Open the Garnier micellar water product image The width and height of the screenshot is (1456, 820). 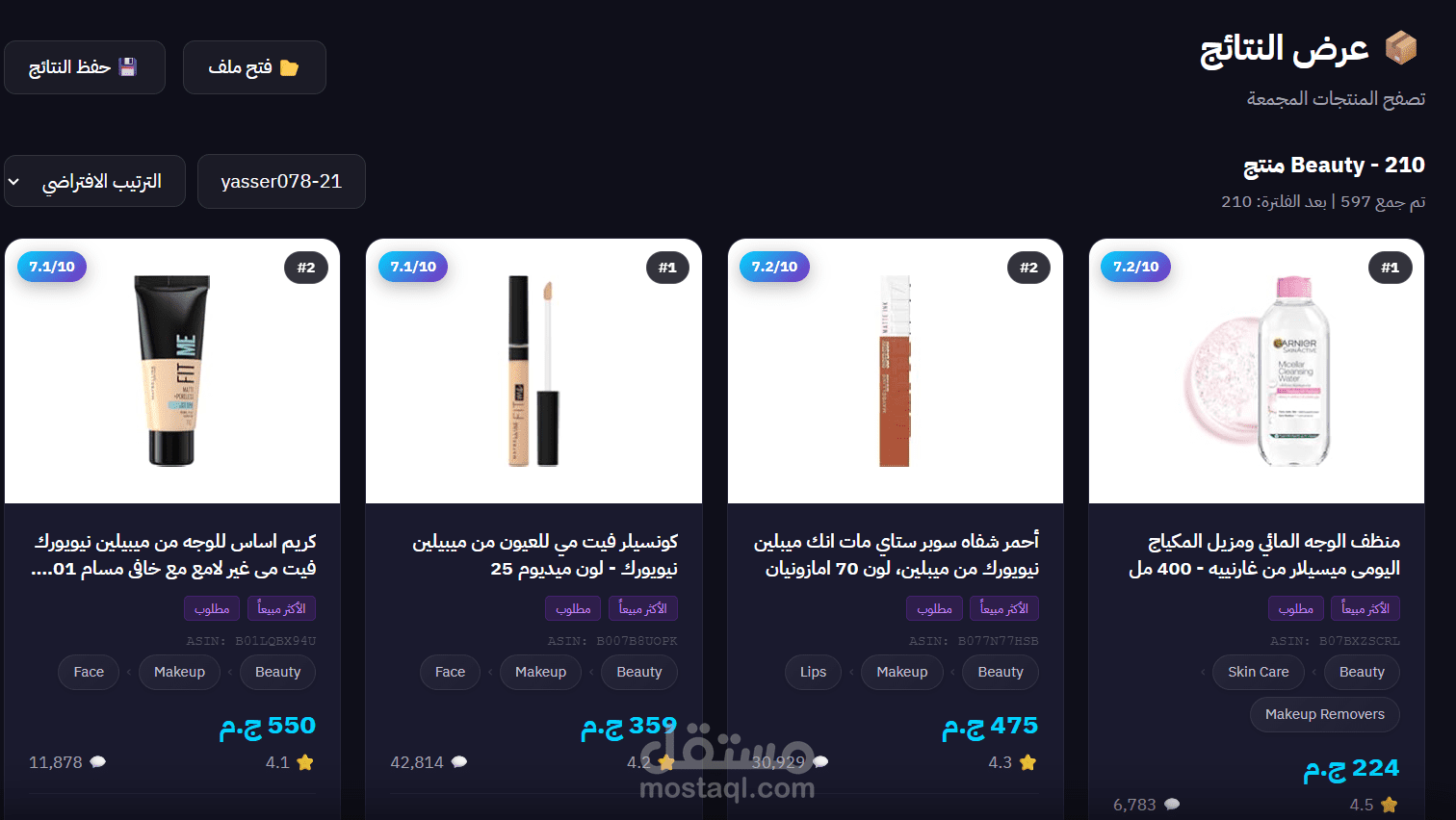tap(1257, 372)
